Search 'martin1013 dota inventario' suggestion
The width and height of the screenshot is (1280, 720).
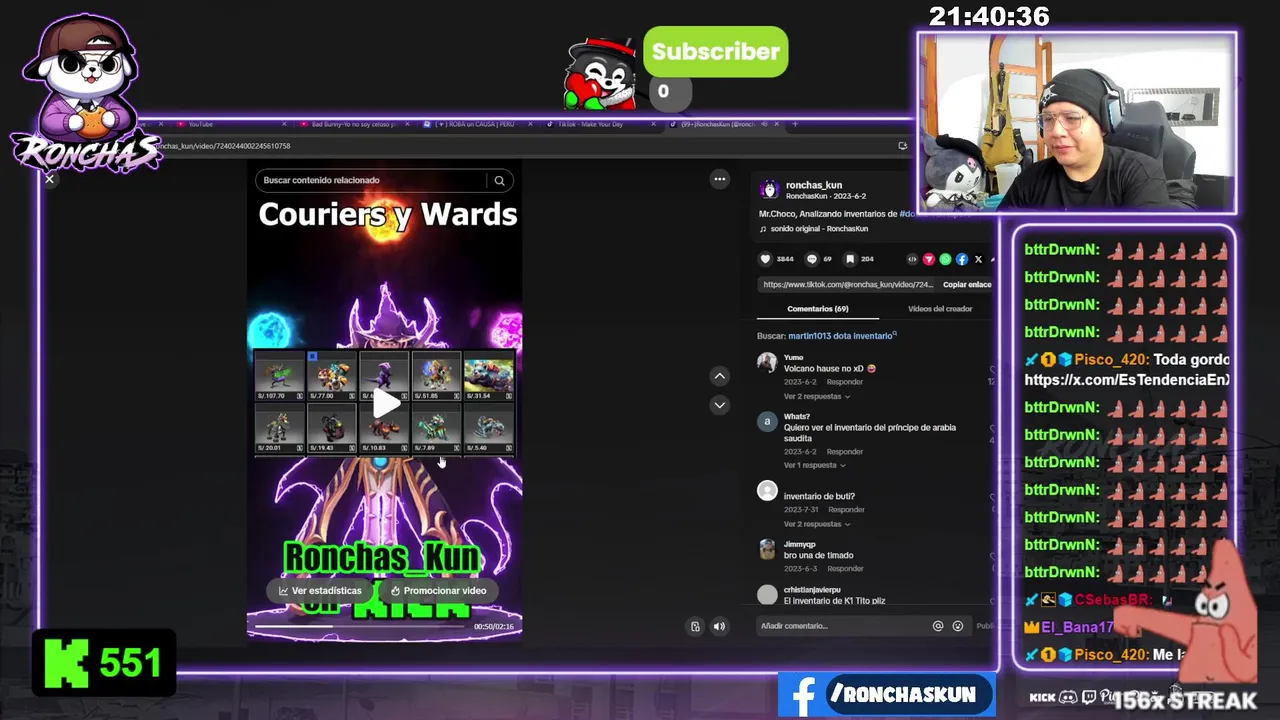coord(842,336)
